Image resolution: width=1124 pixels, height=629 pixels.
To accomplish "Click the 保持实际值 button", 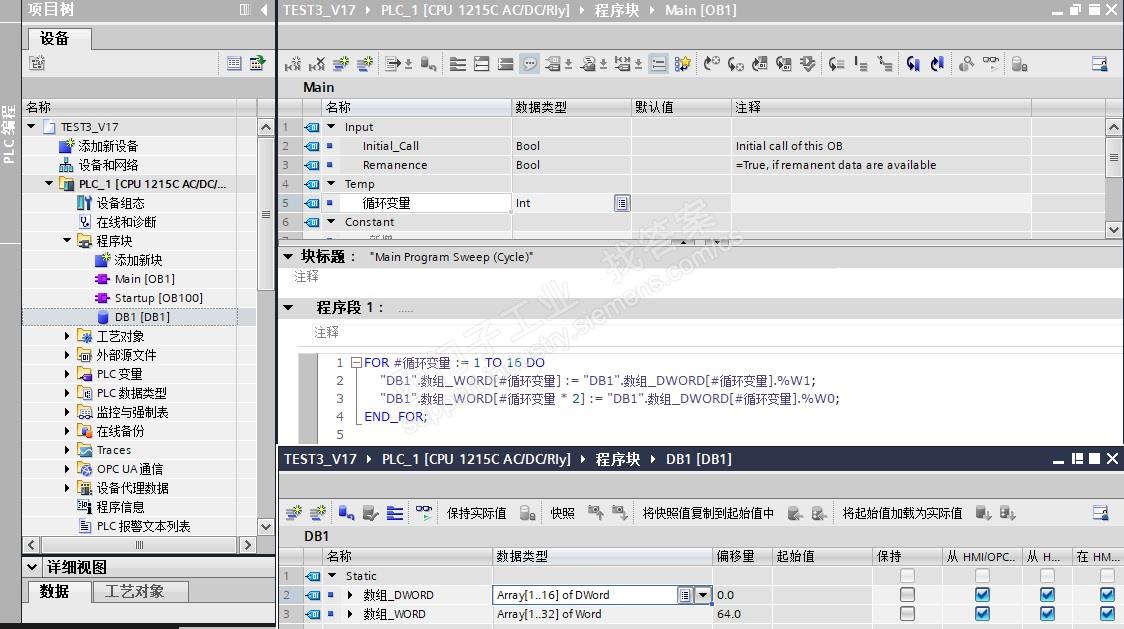I will click(476, 513).
